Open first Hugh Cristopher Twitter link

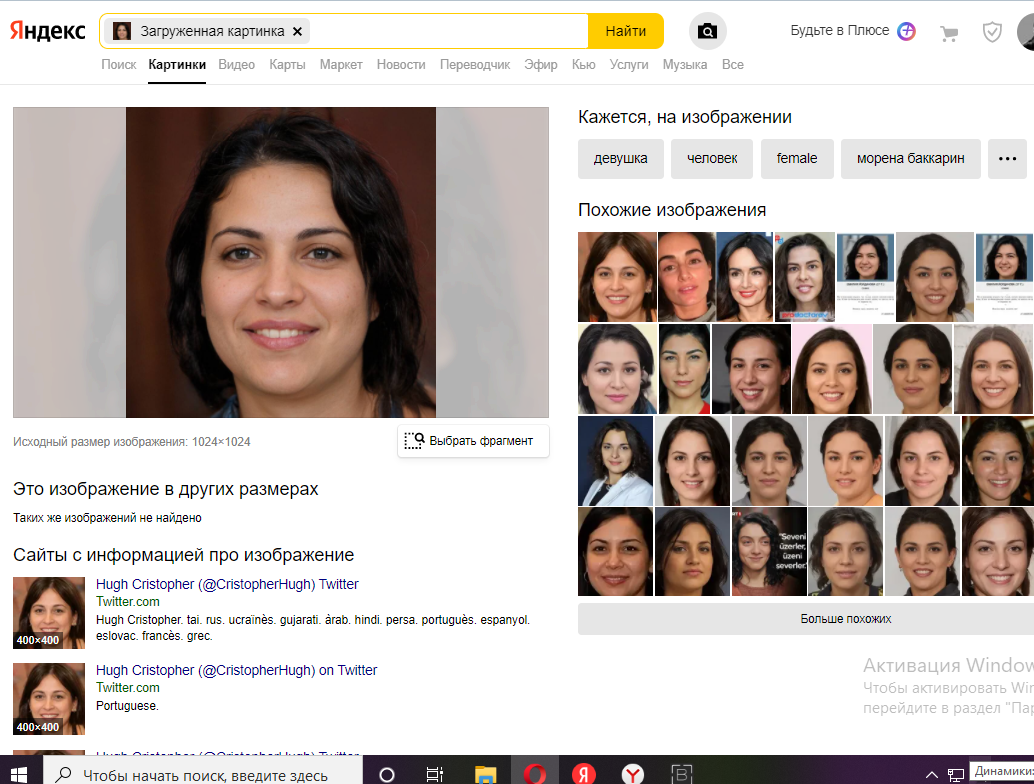227,584
